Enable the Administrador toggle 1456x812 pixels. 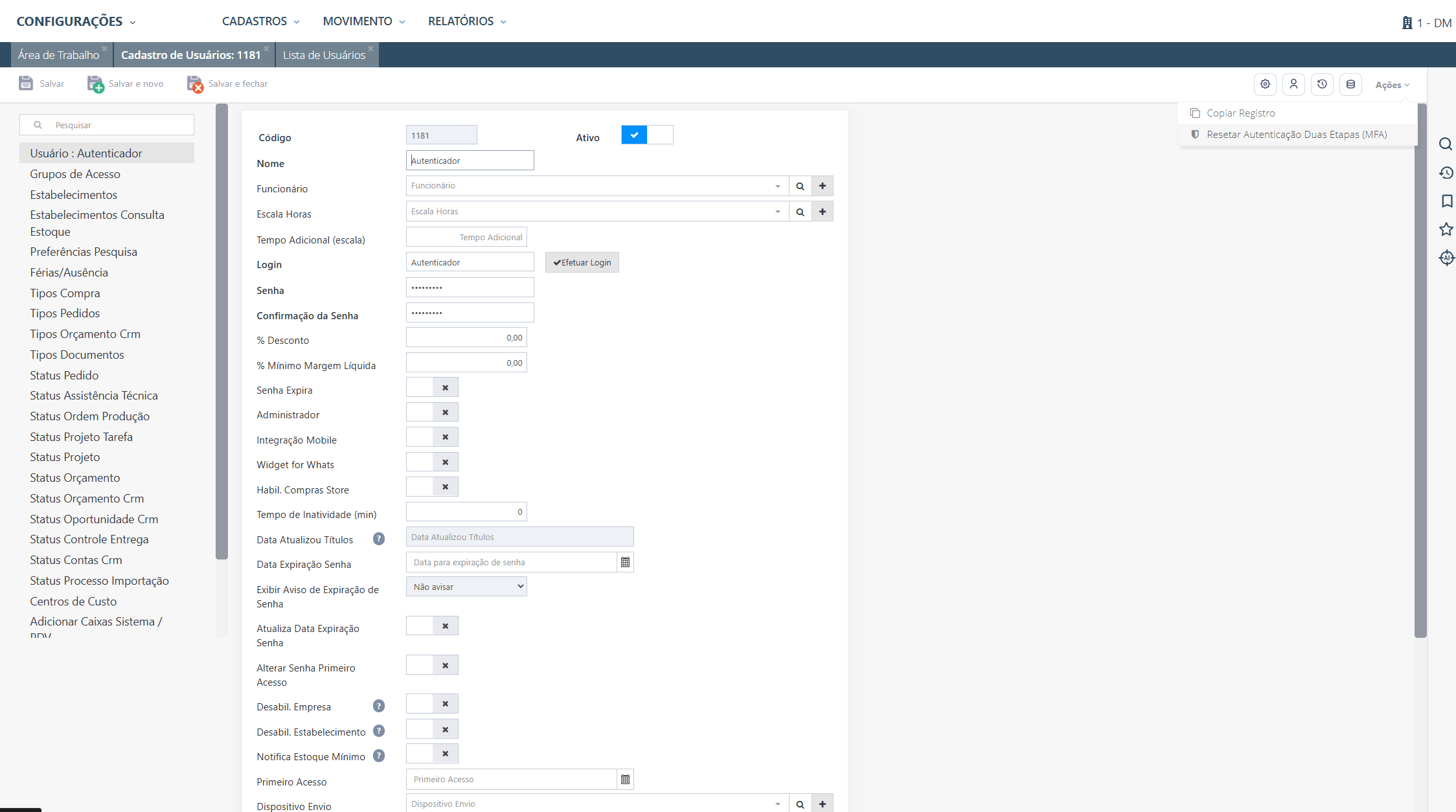tap(432, 412)
